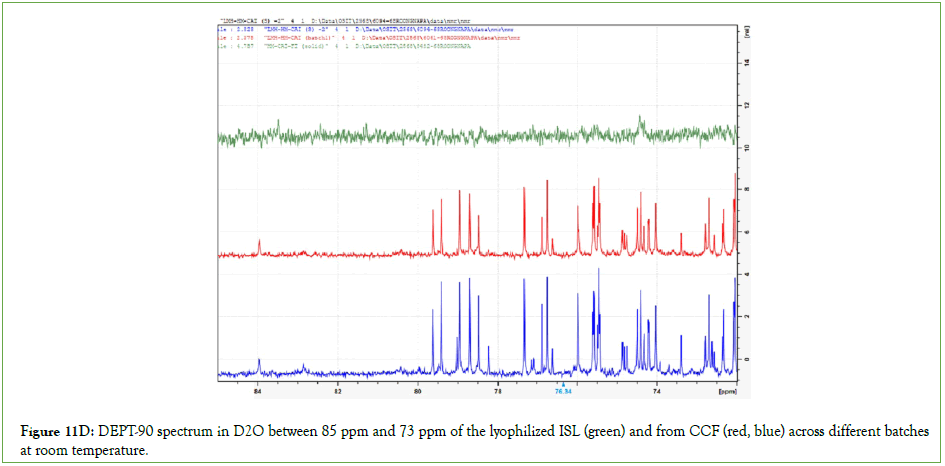Click the 78 ppm x-axis tick label
The width and height of the screenshot is (945, 466).
click(498, 391)
